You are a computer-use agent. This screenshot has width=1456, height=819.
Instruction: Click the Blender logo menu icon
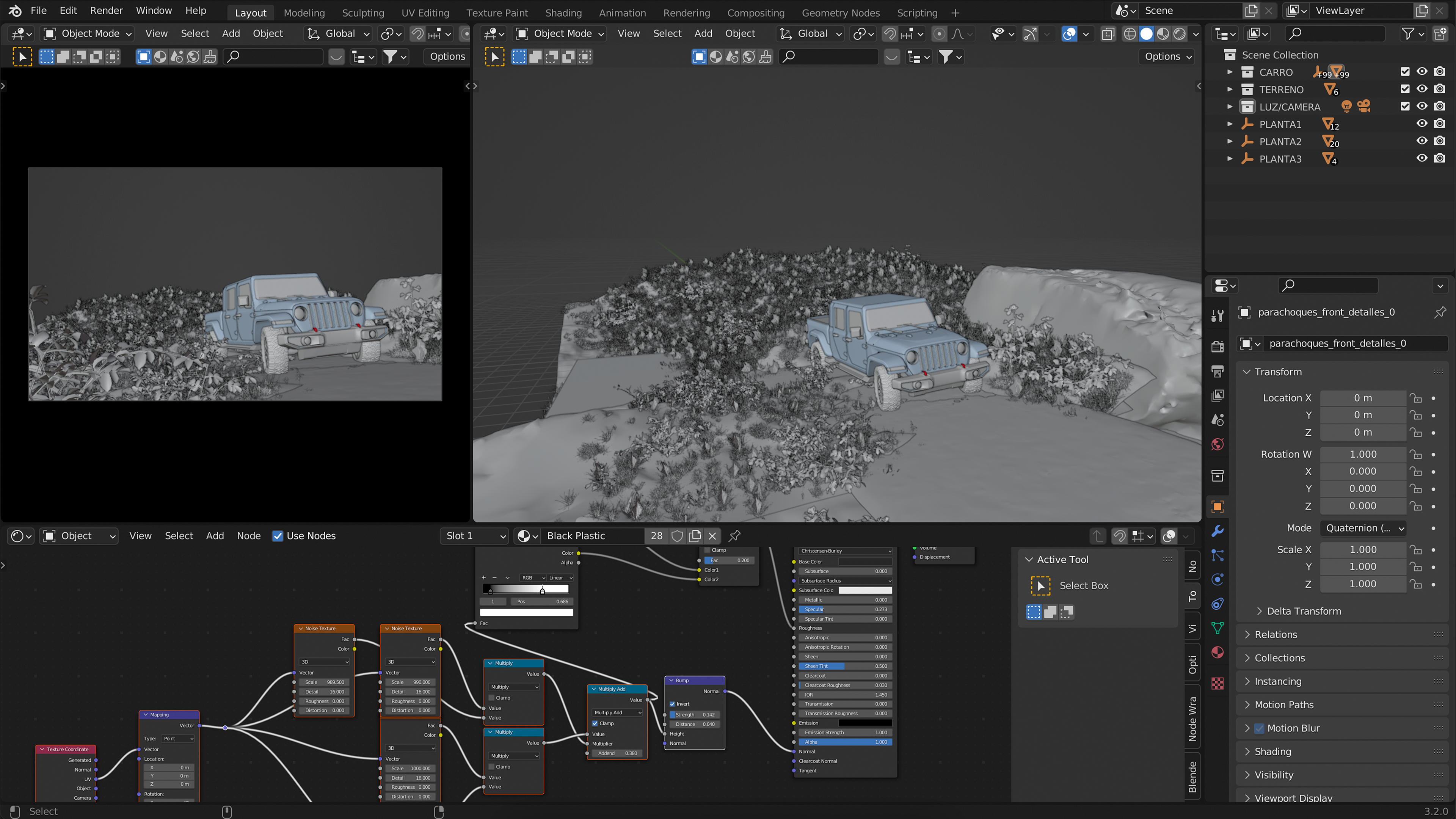15,11
